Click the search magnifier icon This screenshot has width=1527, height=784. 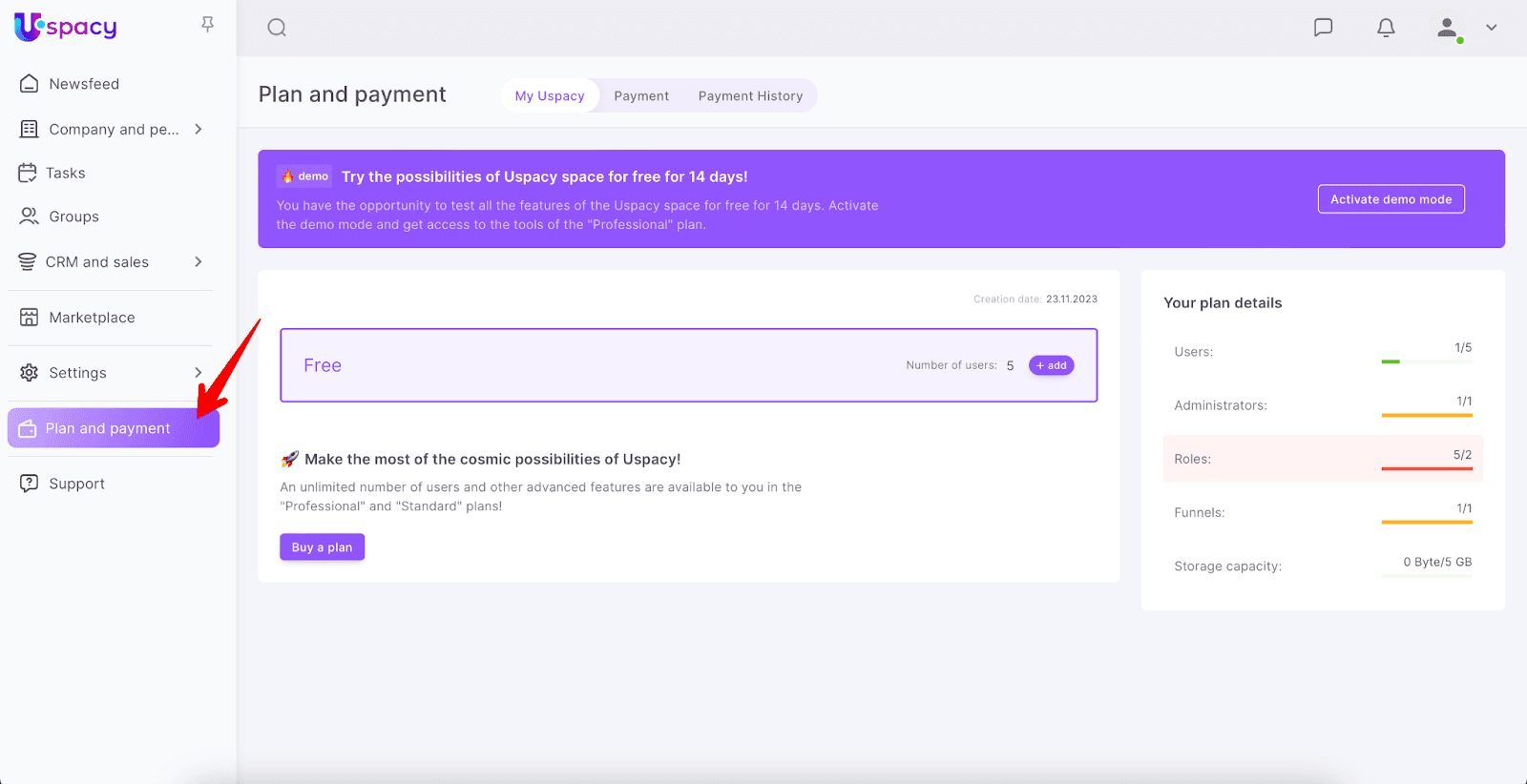coord(277,28)
